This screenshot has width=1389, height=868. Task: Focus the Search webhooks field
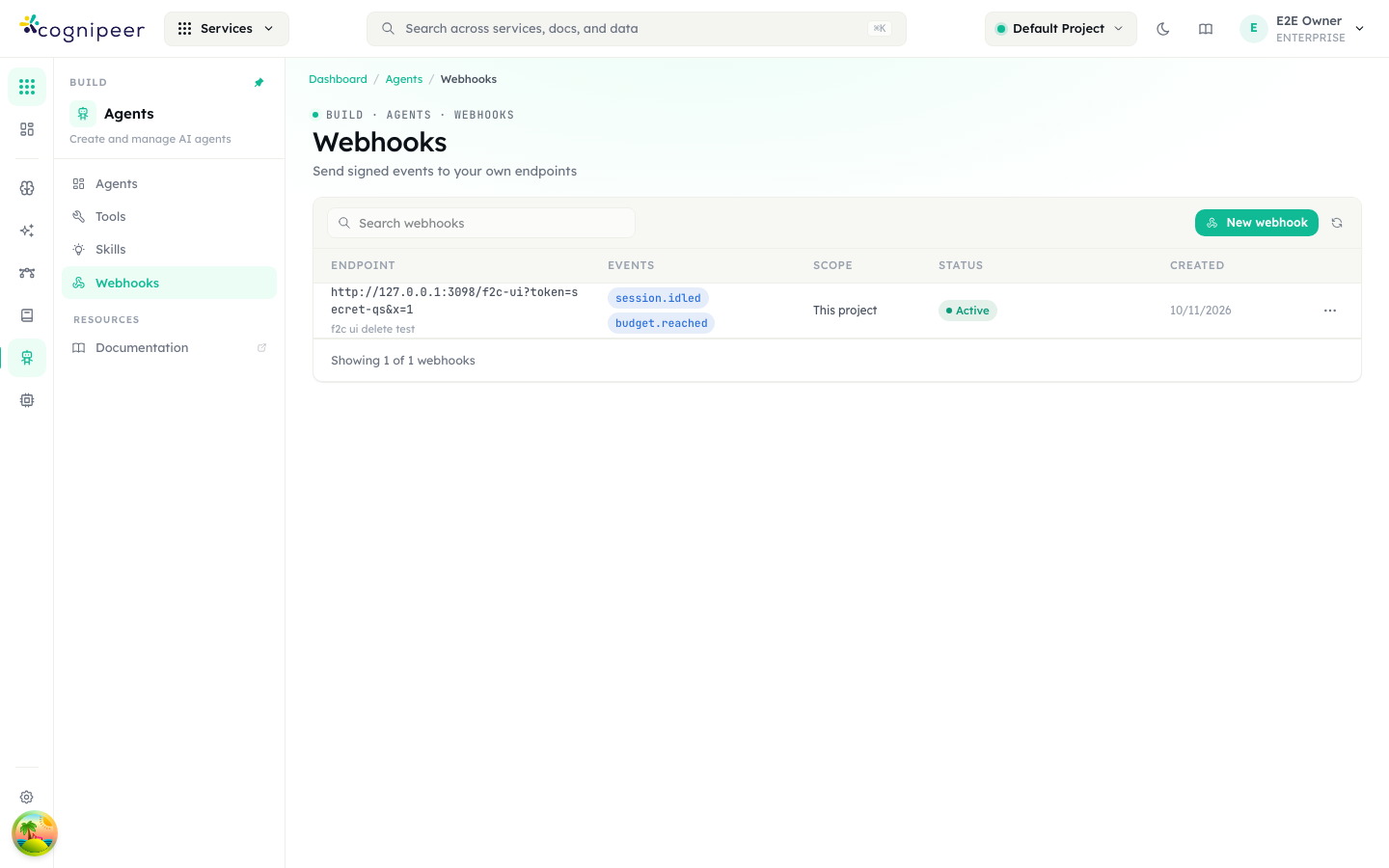pyautogui.click(x=481, y=223)
